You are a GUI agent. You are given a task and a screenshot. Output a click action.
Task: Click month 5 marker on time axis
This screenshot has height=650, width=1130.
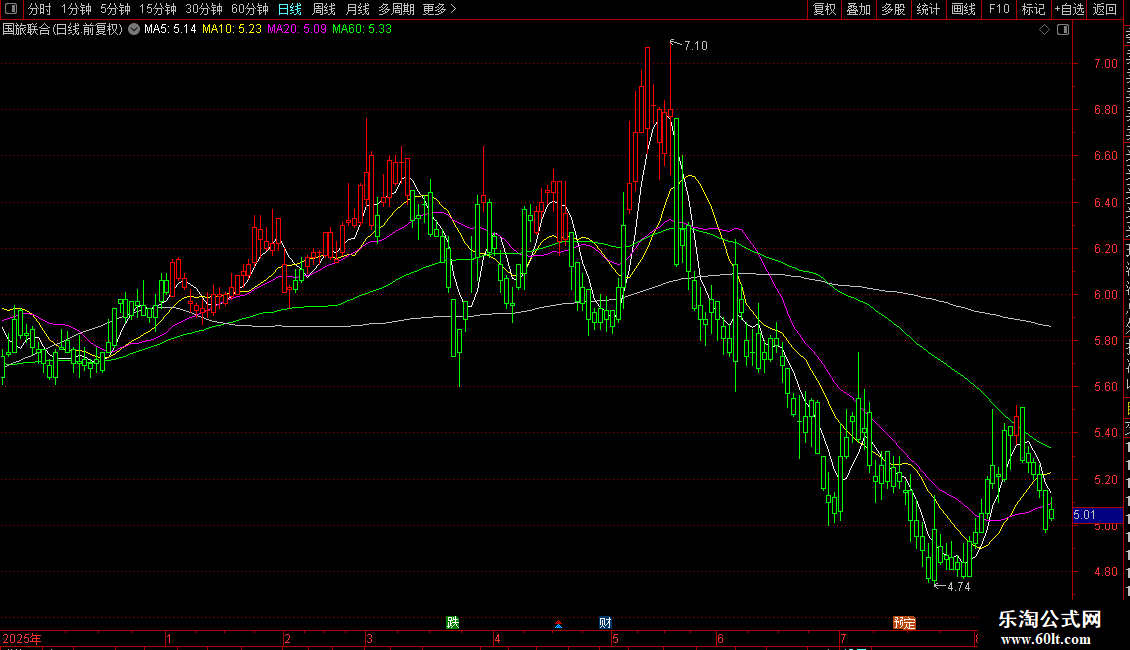click(615, 639)
